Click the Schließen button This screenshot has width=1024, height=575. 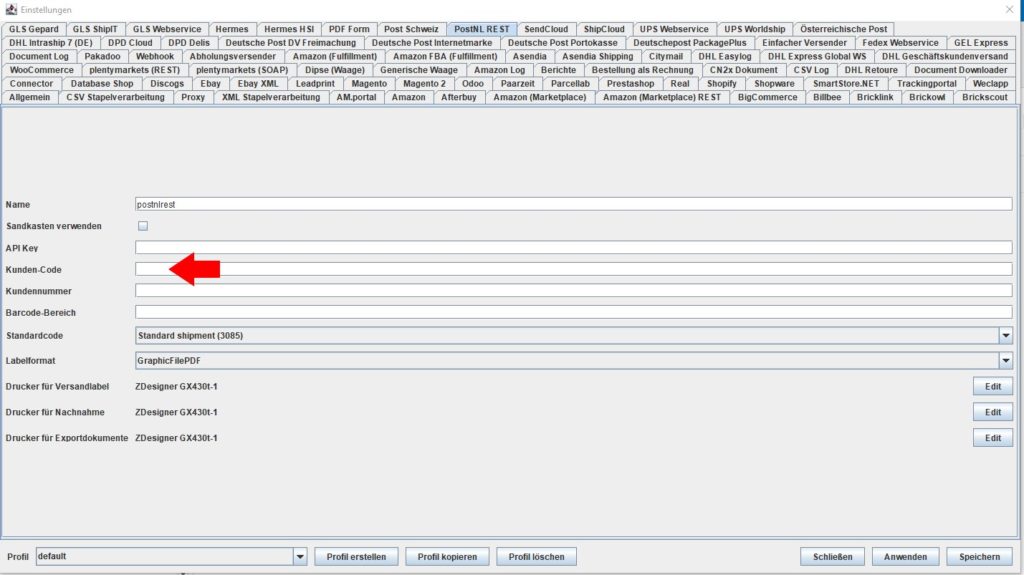(833, 557)
